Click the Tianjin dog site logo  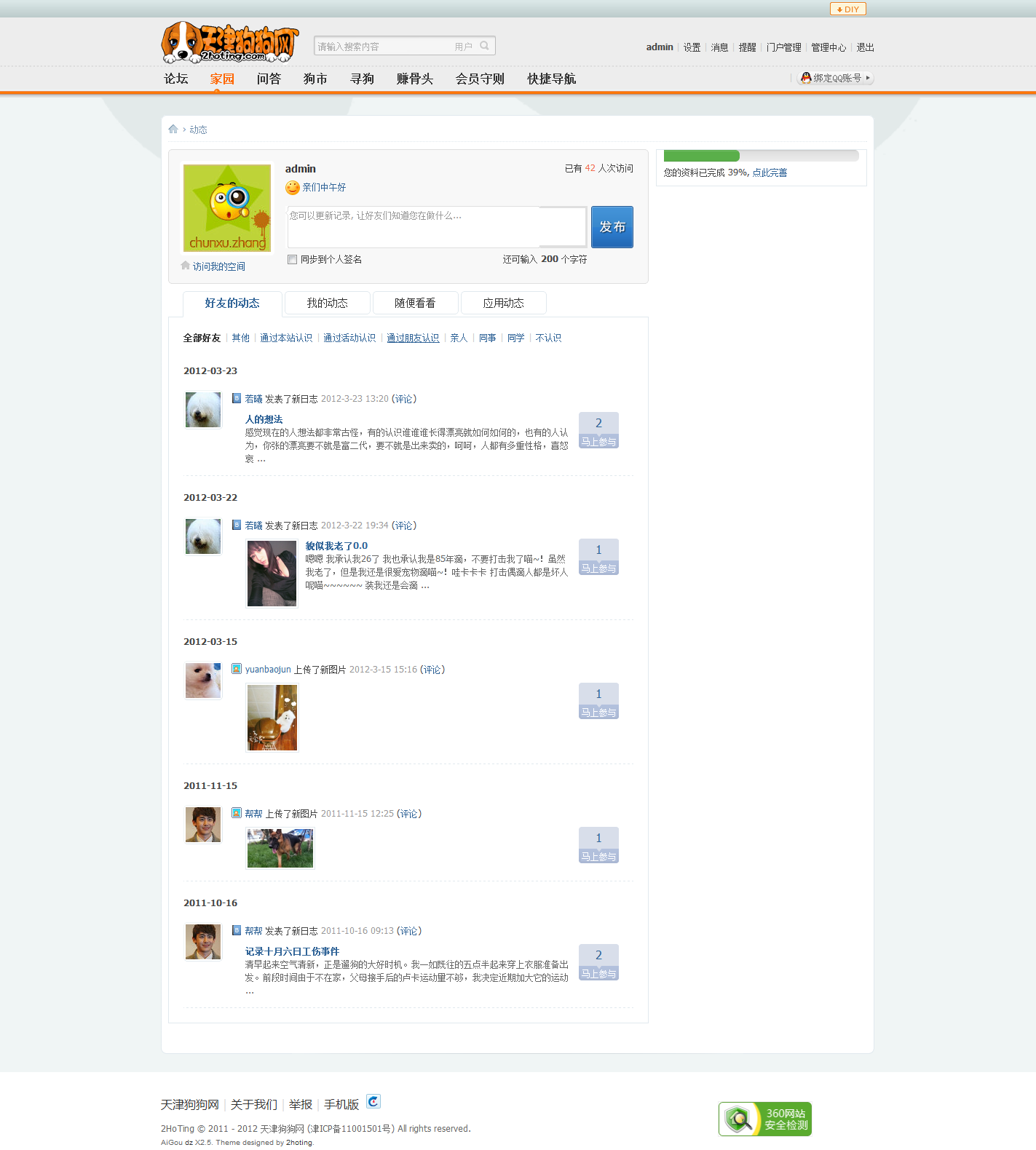[229, 42]
